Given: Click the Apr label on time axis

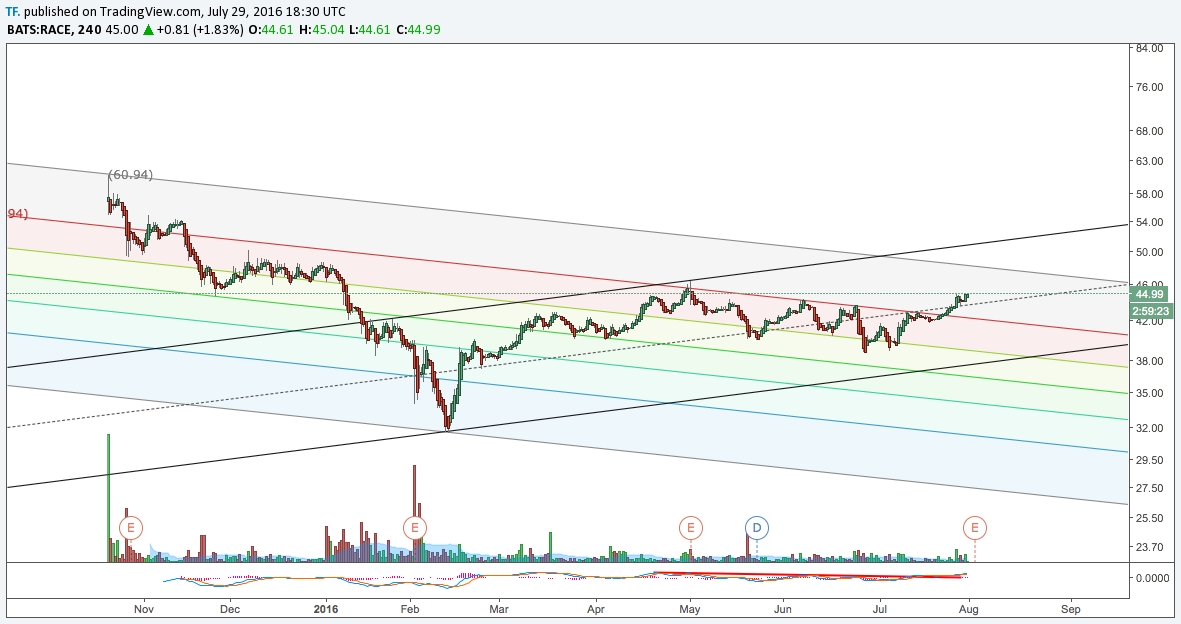Looking at the screenshot, I should 596,609.
